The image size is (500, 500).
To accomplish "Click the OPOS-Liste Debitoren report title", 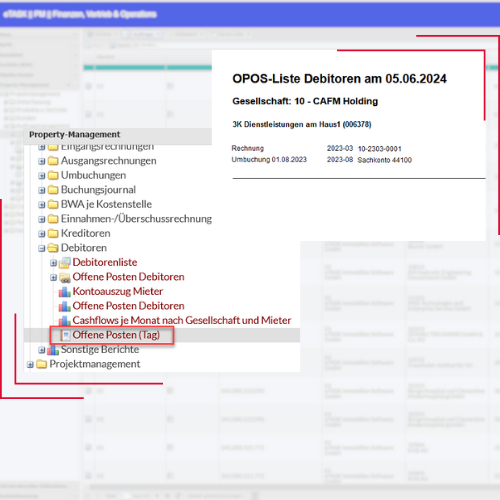I will click(339, 79).
